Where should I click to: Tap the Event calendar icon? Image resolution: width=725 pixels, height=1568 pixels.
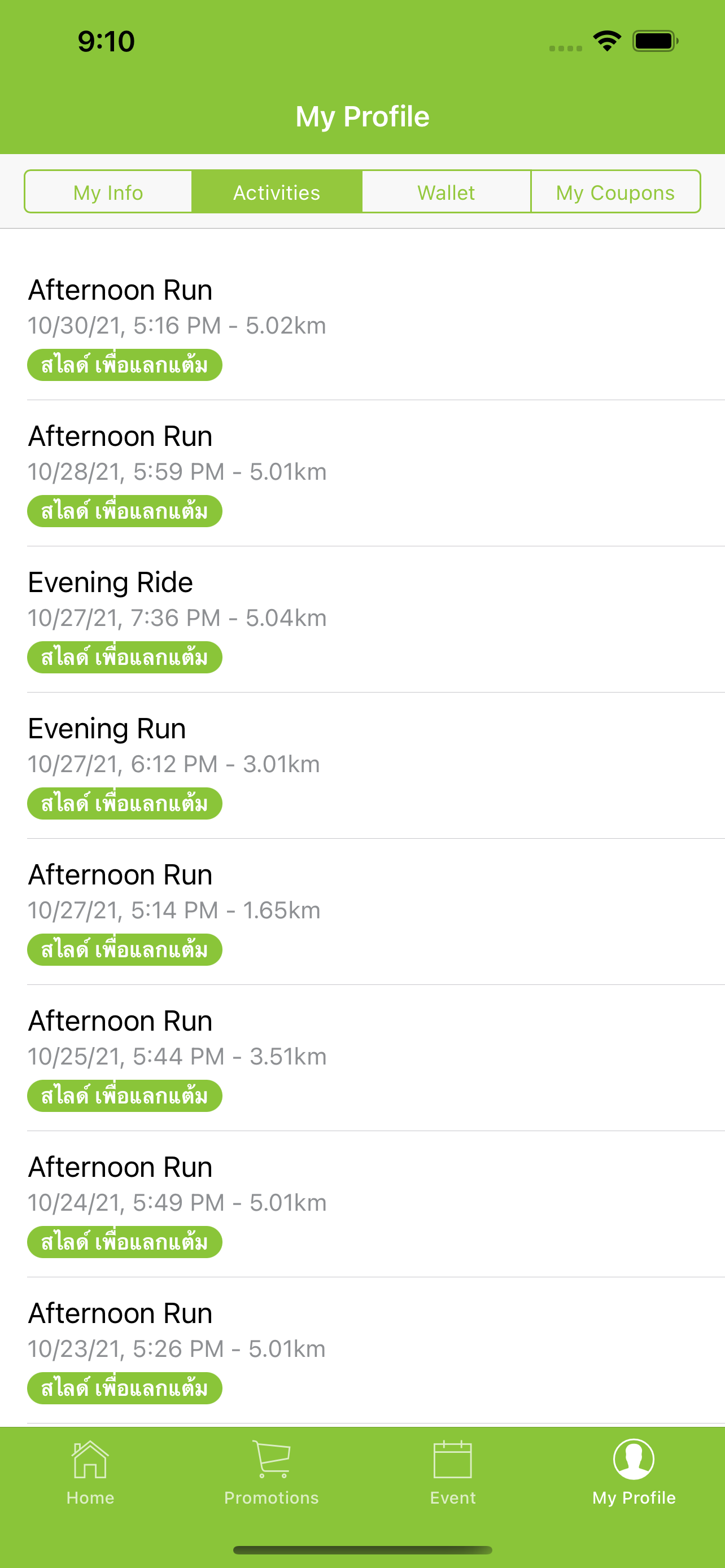pyautogui.click(x=452, y=1460)
